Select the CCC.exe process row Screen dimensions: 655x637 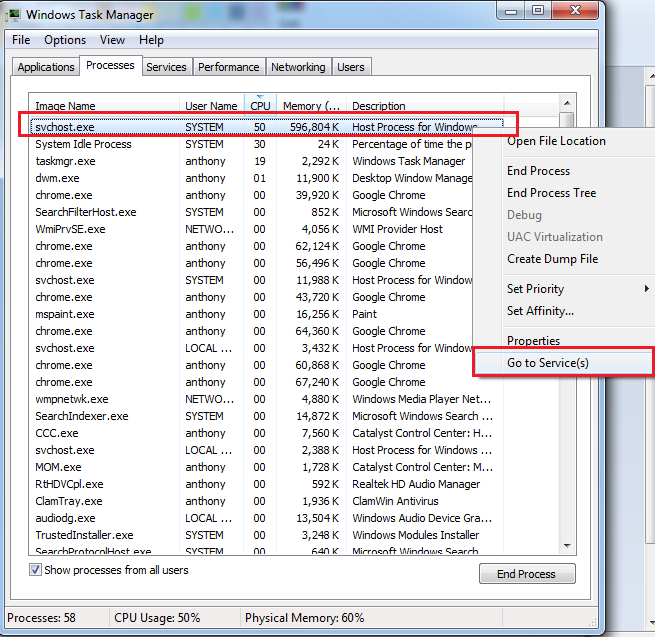[x=266, y=433]
